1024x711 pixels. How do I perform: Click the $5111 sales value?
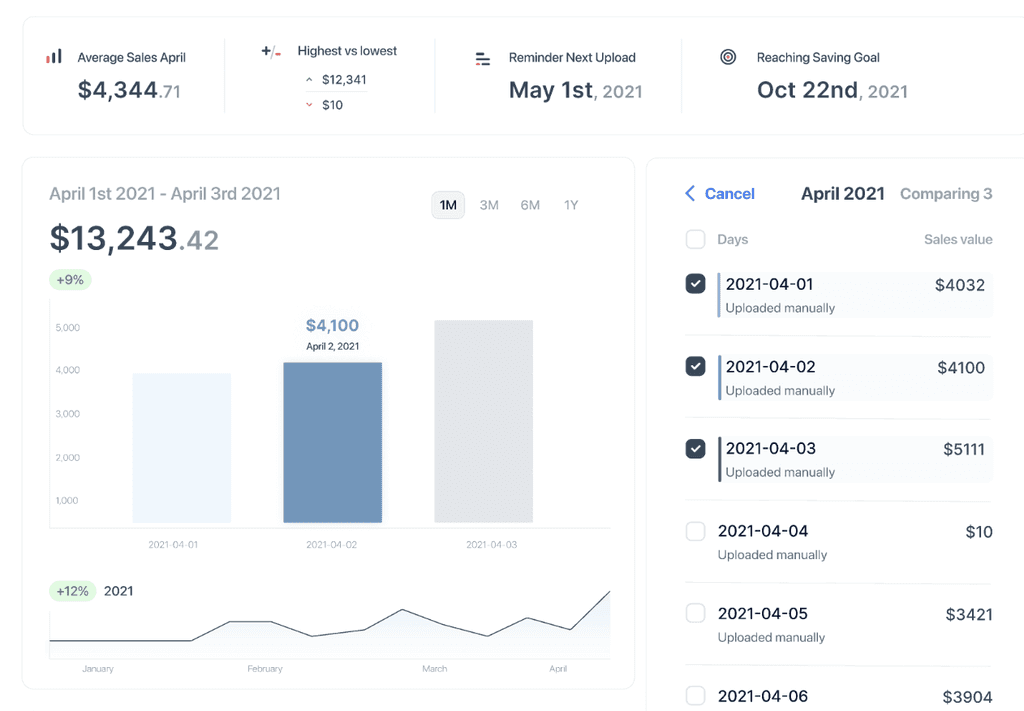pos(964,449)
